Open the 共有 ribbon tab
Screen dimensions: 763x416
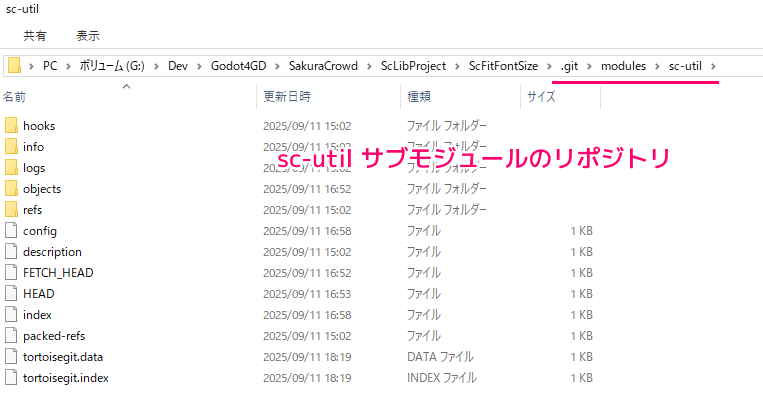pyautogui.click(x=34, y=36)
